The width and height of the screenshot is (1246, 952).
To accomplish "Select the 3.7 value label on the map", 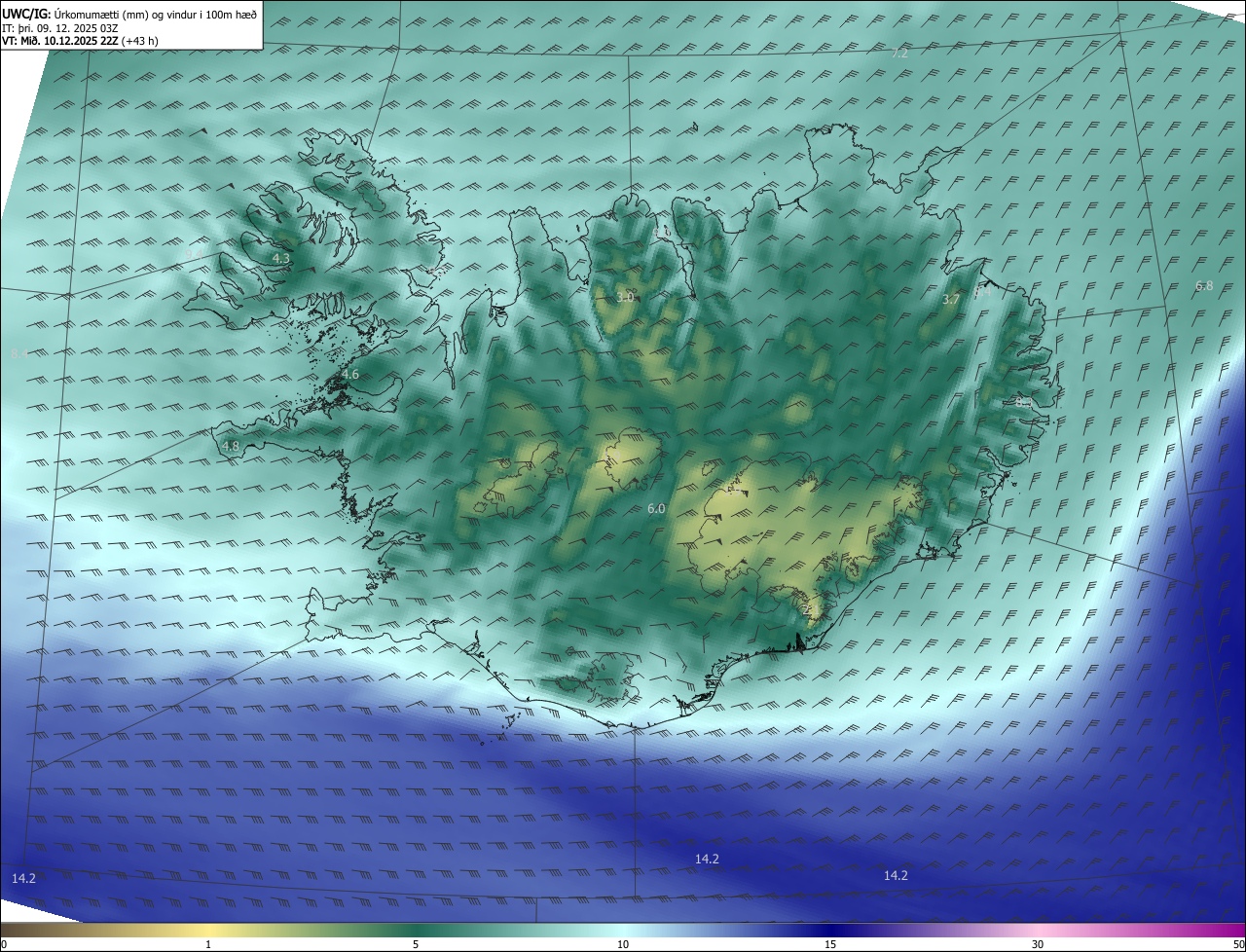I will (951, 300).
